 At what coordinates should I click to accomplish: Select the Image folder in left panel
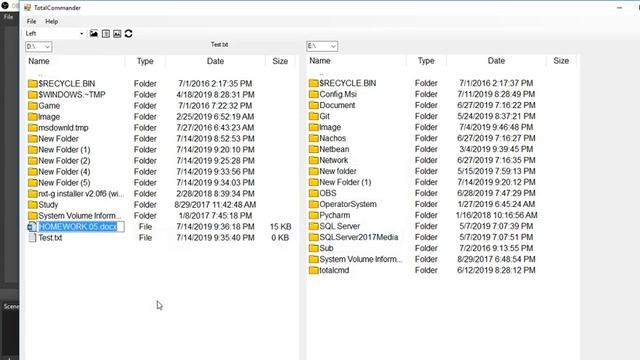tap(44, 117)
